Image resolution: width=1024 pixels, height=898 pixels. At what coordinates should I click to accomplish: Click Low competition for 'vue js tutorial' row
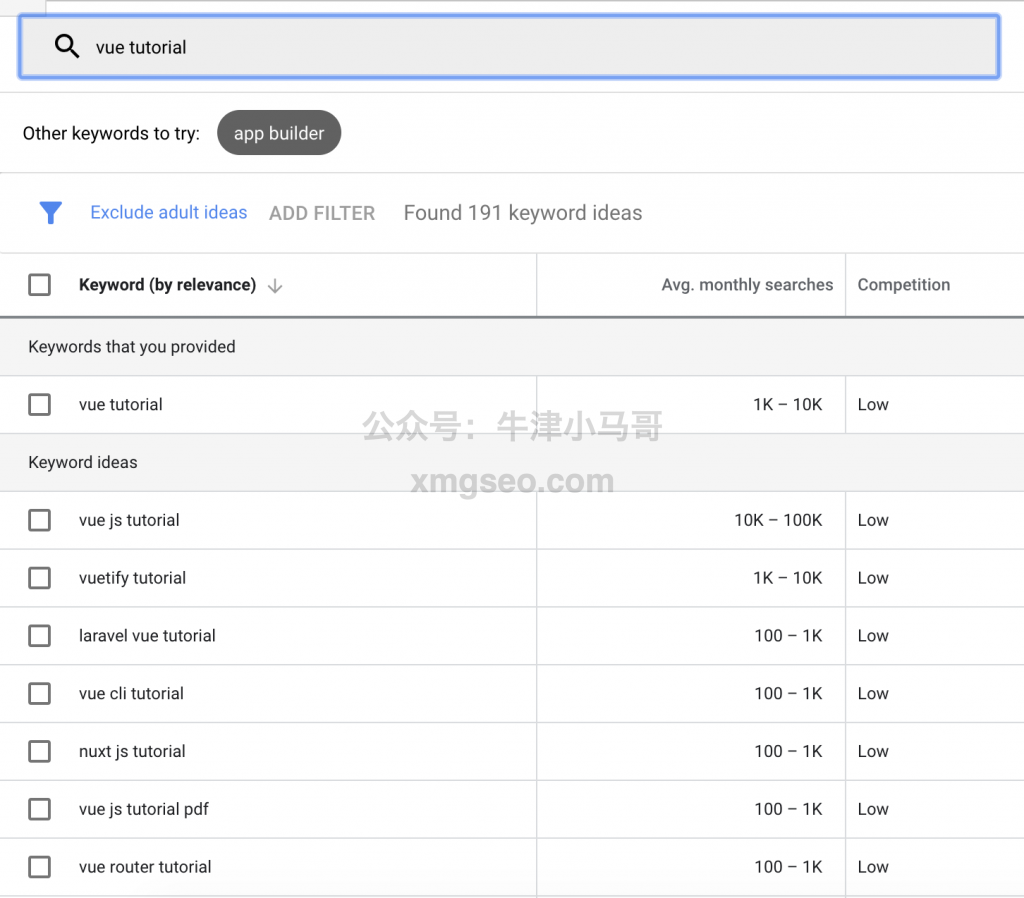[873, 520]
